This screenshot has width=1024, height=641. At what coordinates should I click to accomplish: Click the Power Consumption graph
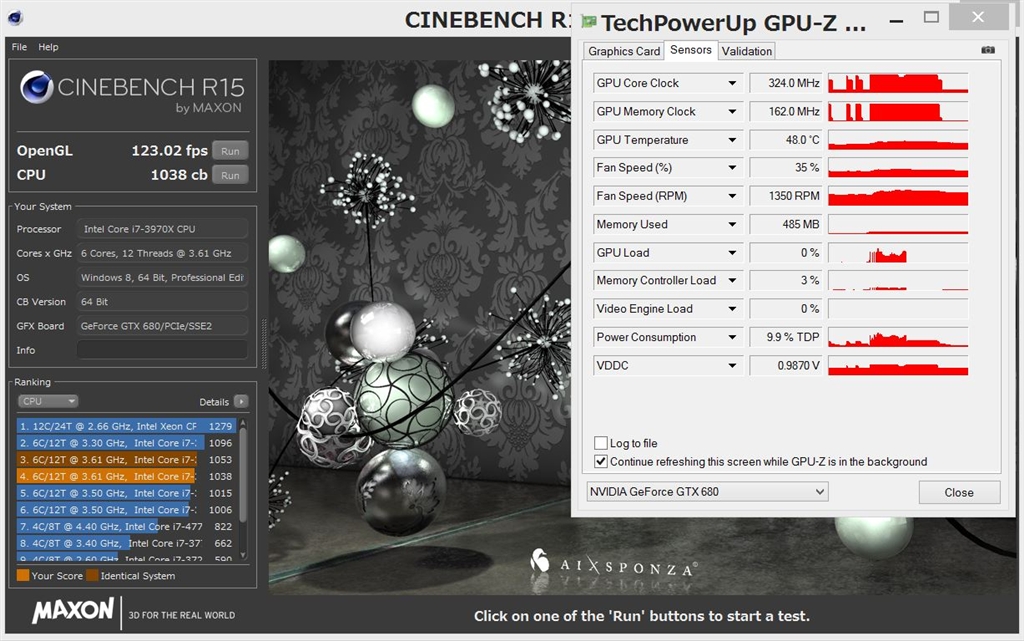point(897,337)
